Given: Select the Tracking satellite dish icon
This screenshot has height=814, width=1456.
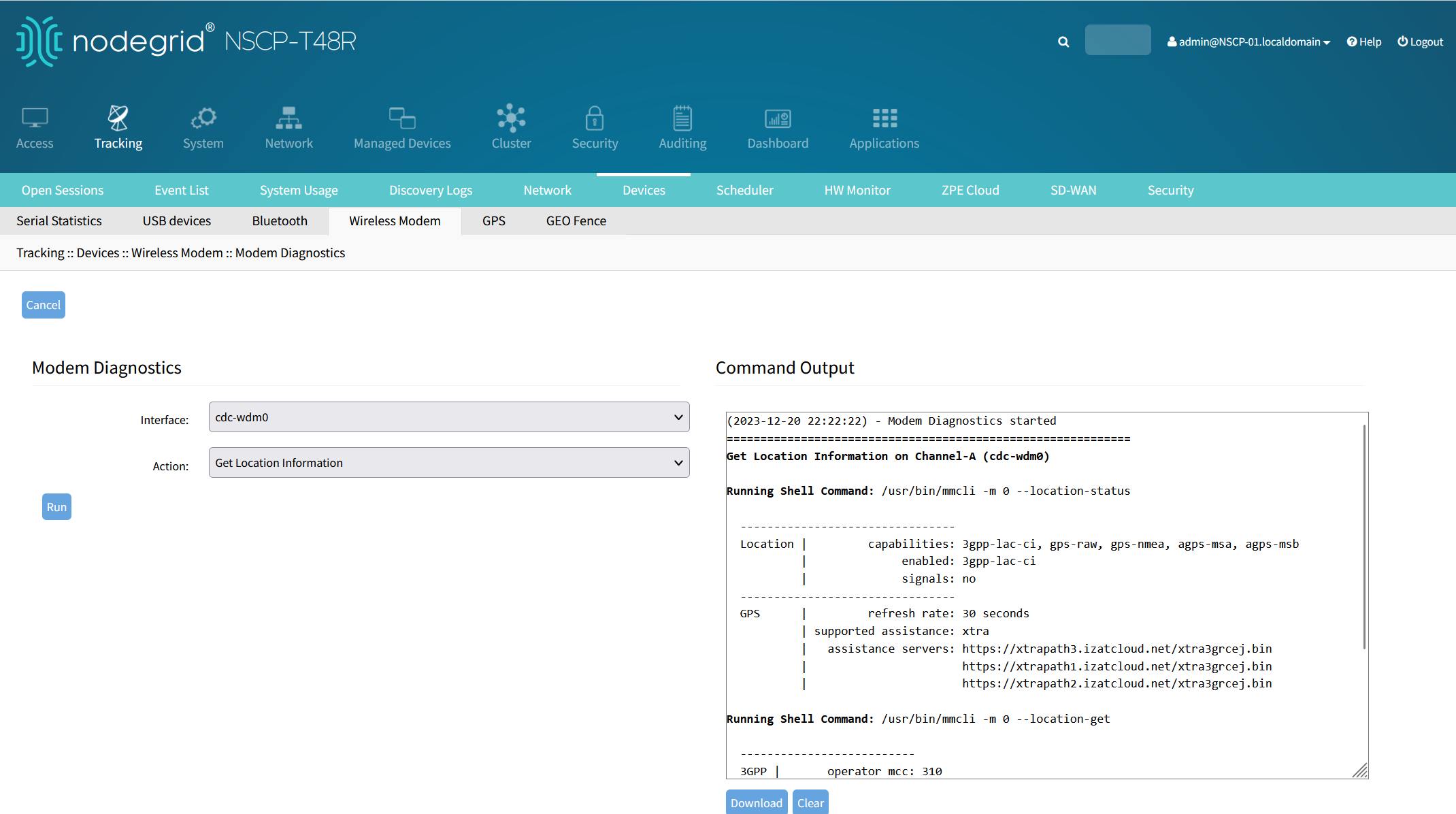Looking at the screenshot, I should tap(118, 118).
